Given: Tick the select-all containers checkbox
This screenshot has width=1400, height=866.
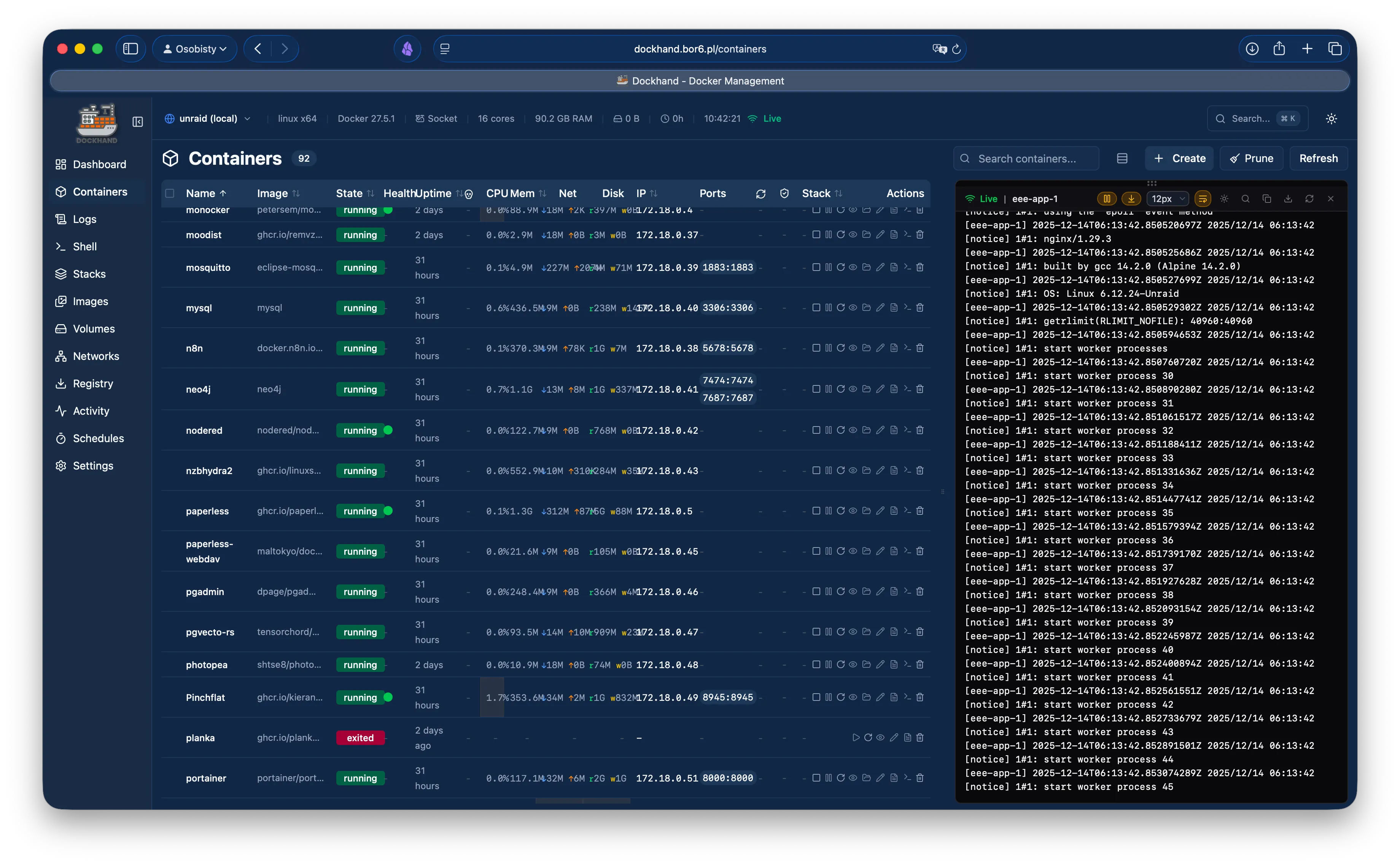Looking at the screenshot, I should click(170, 194).
